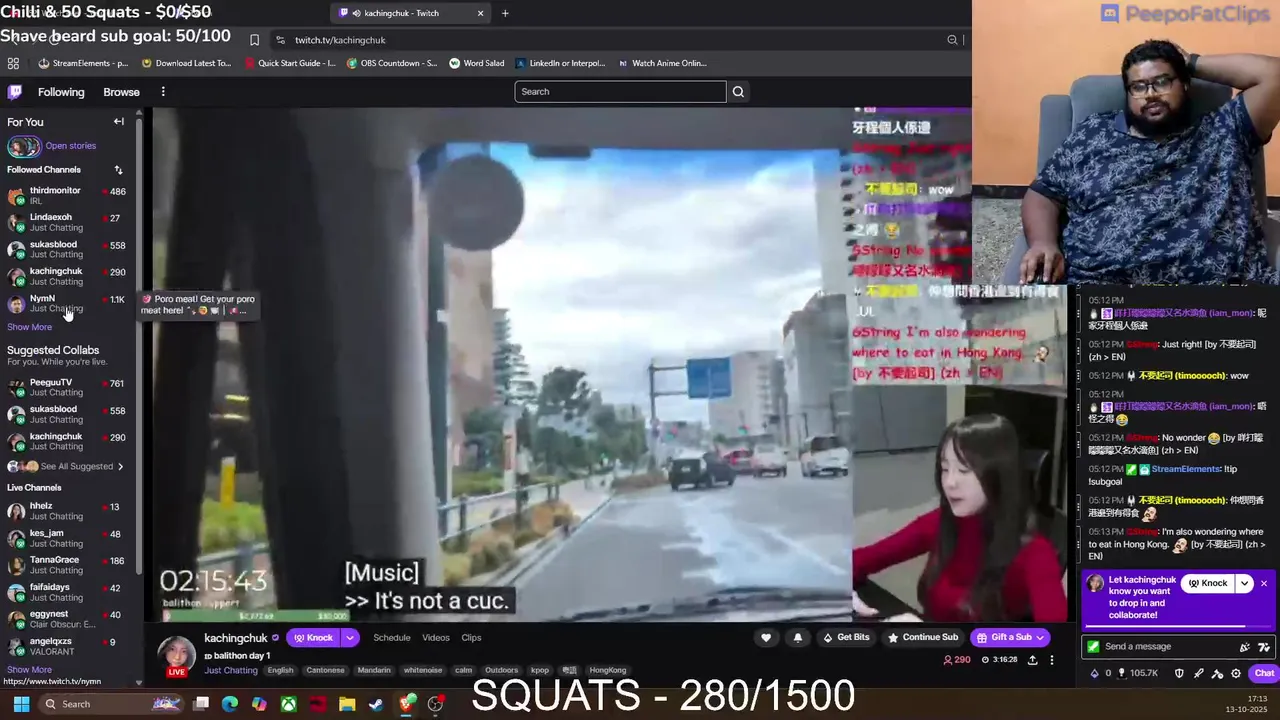The width and height of the screenshot is (1280, 720).
Task: Click the Get Bits button
Action: pyautogui.click(x=846, y=637)
